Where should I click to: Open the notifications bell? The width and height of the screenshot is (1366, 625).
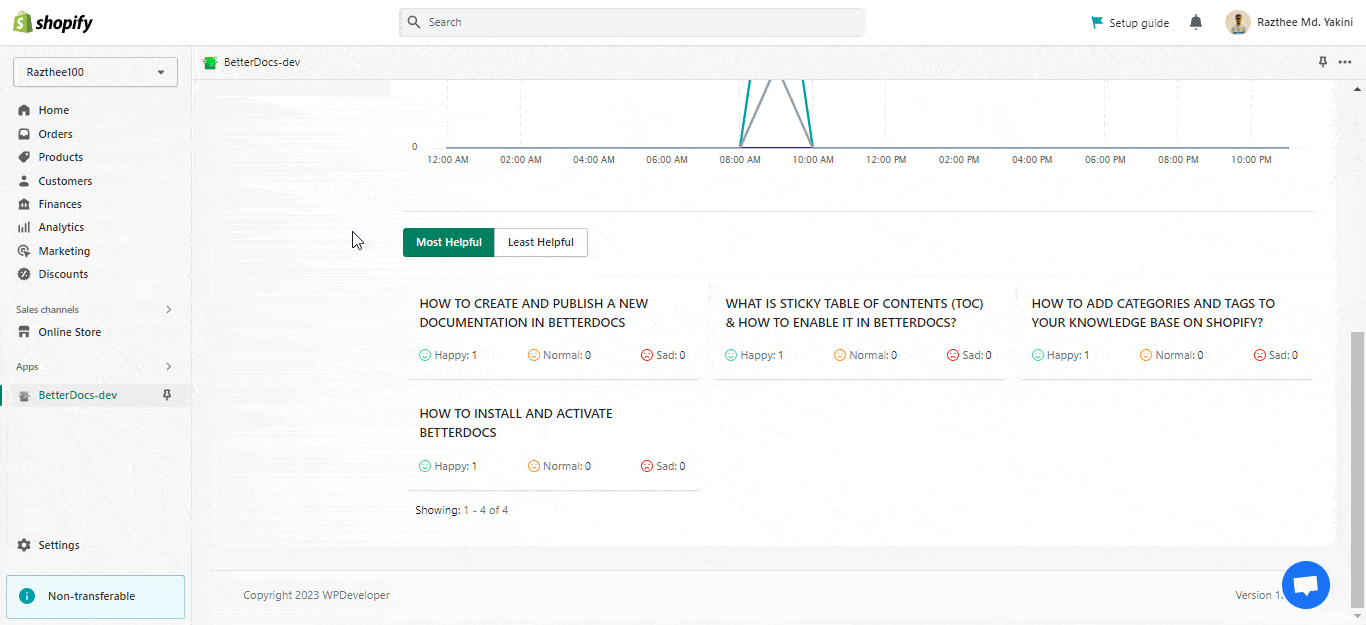coord(1195,22)
